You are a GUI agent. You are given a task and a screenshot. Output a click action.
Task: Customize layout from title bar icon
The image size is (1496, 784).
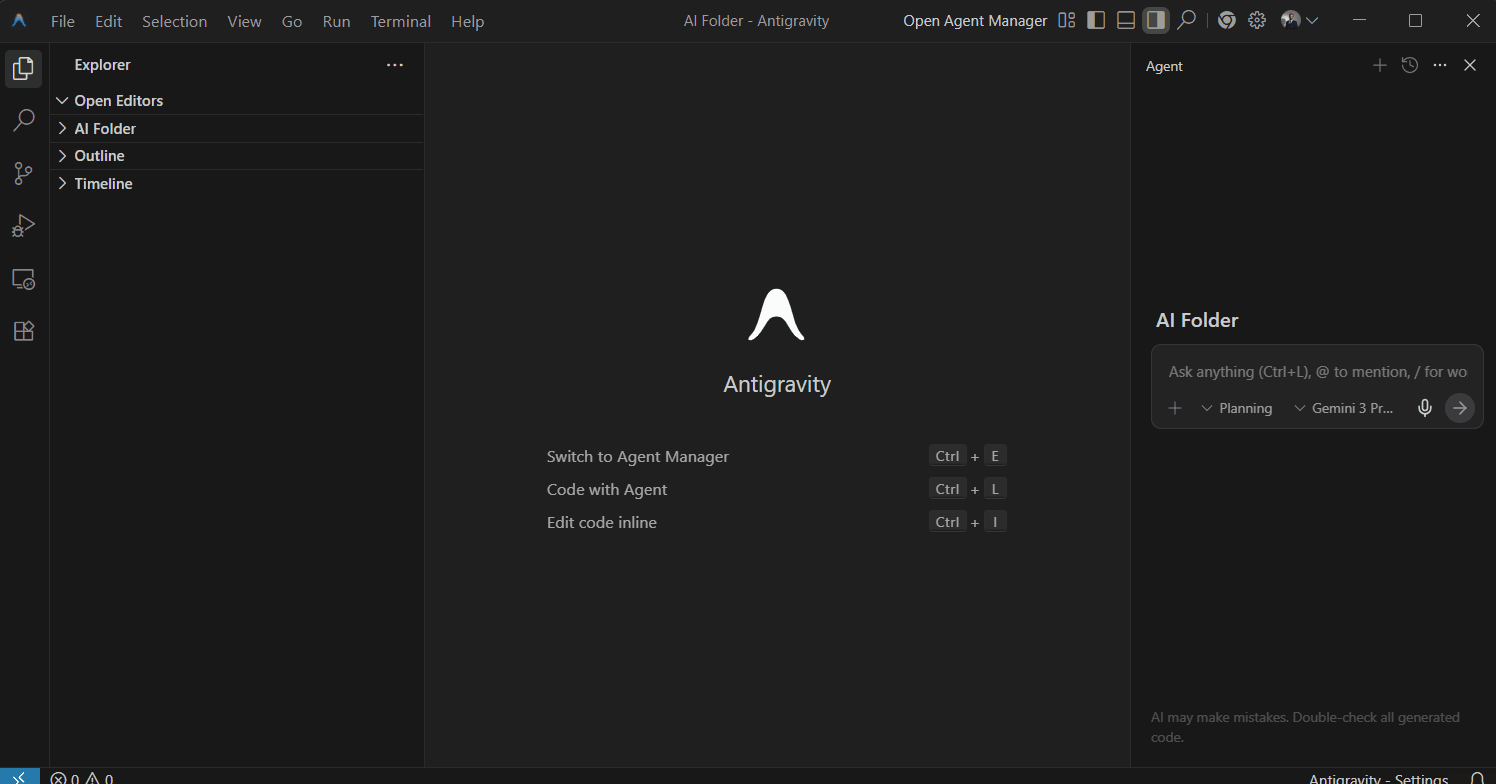click(x=1067, y=20)
